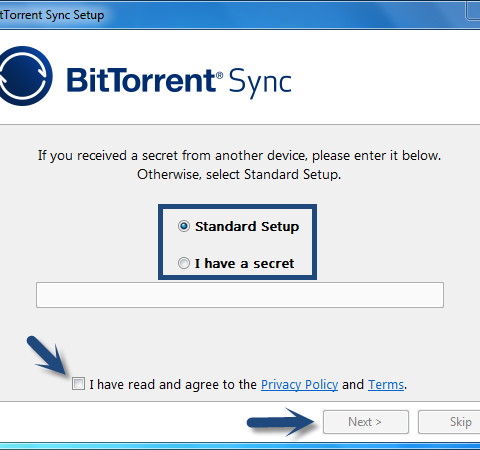The height and width of the screenshot is (450, 480).
Task: Click the word Sync in the header logo
Action: tap(260, 83)
